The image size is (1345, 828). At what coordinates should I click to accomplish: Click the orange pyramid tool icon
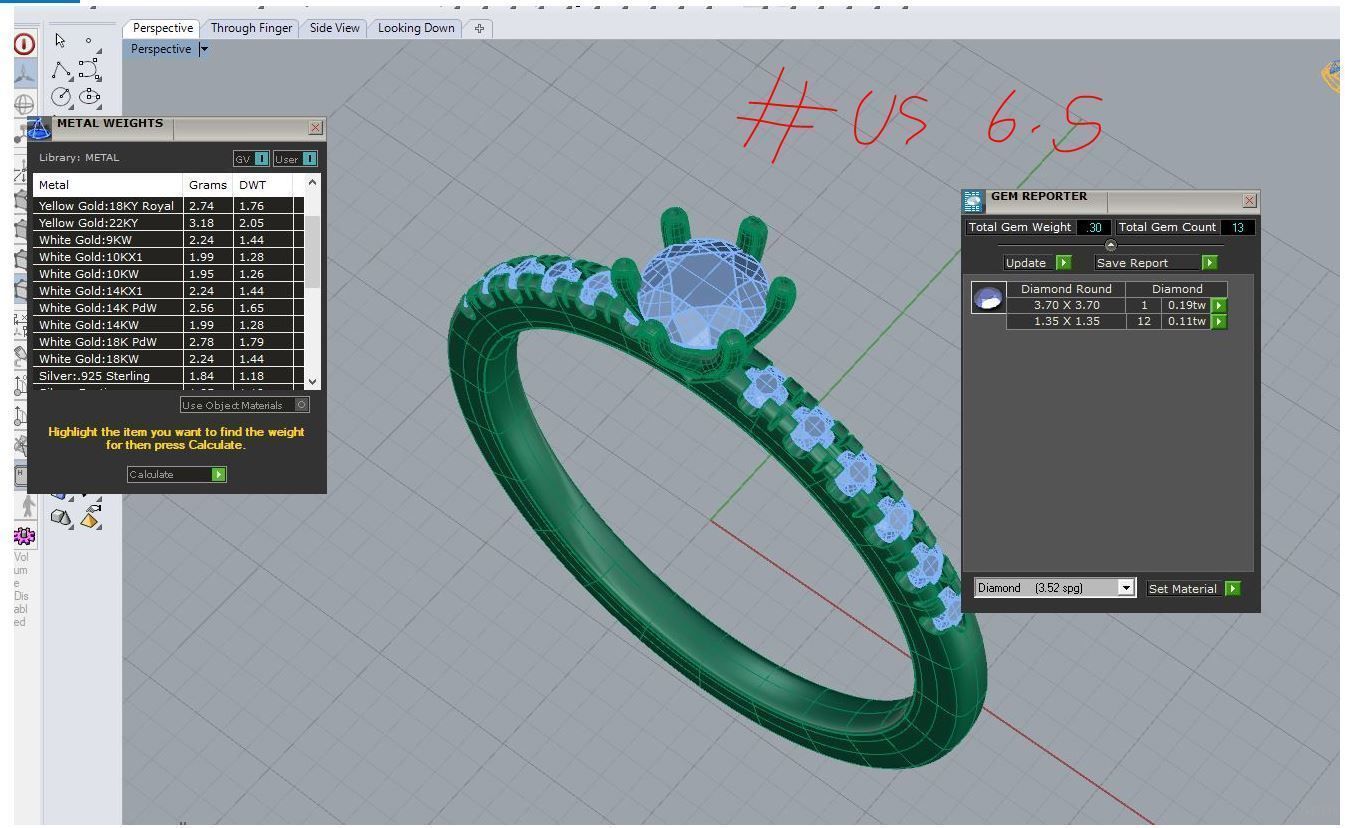pyautogui.click(x=91, y=517)
